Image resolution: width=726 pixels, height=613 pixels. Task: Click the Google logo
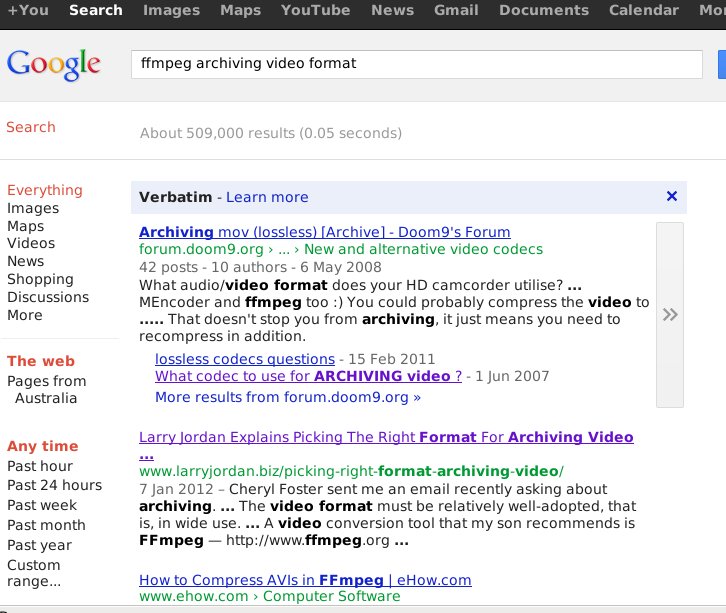pos(54,65)
